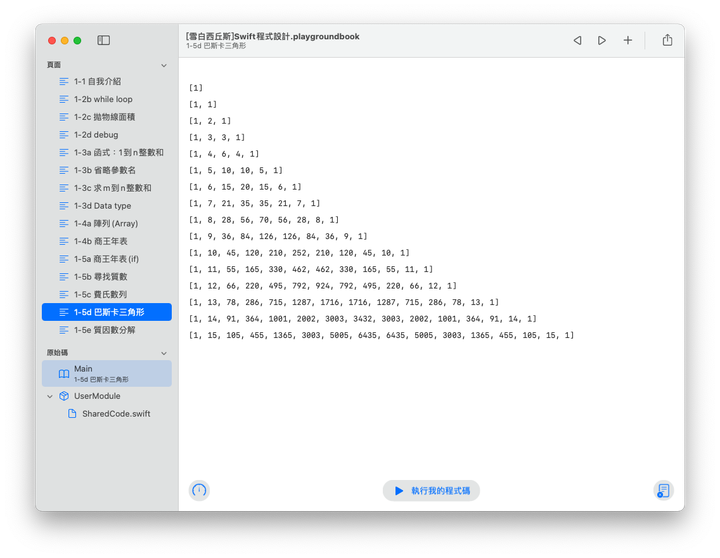Zoom the window with green button
The height and width of the screenshot is (558, 720).
click(78, 40)
